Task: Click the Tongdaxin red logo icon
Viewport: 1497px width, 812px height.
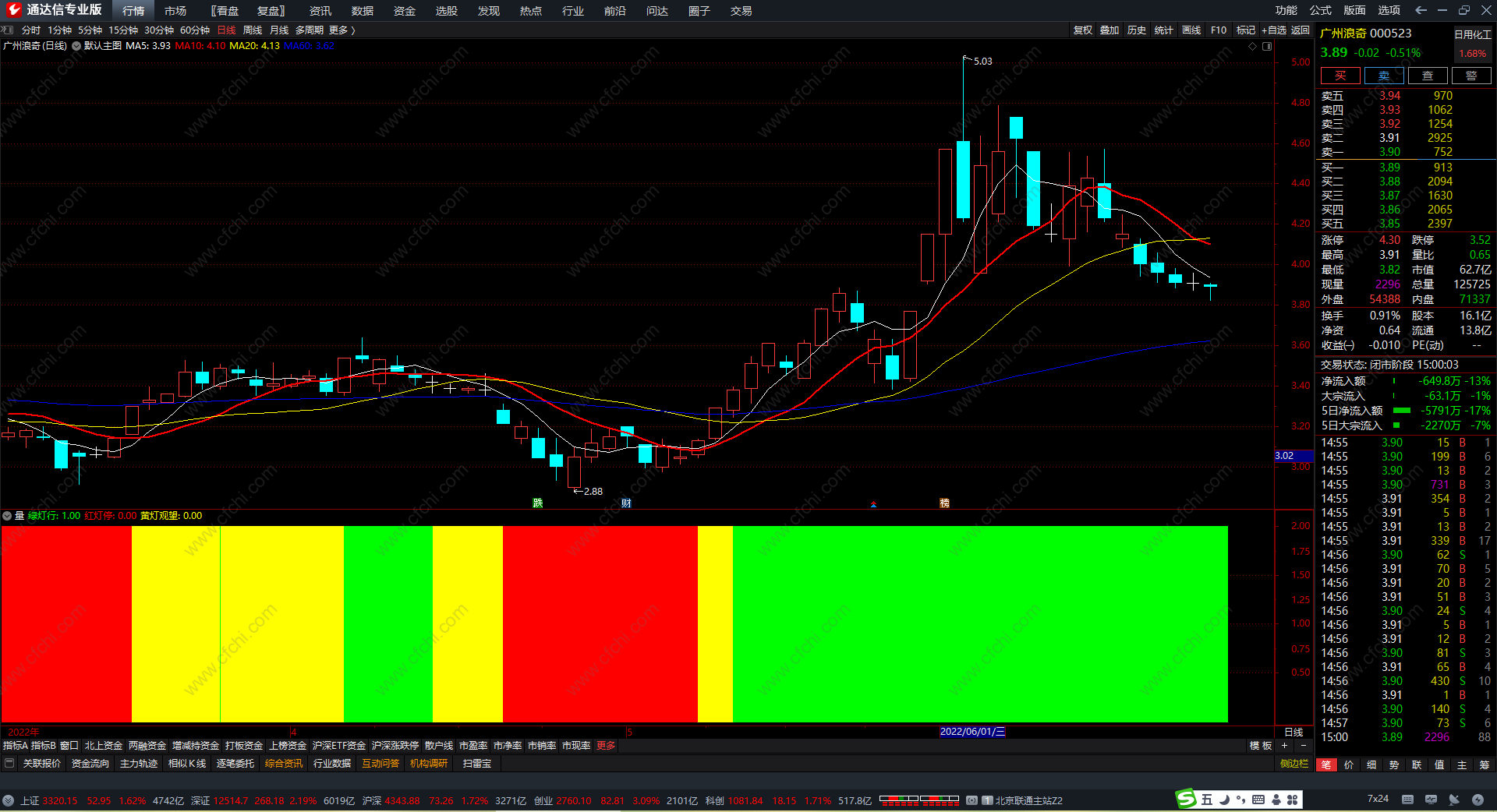Action: coord(14,10)
